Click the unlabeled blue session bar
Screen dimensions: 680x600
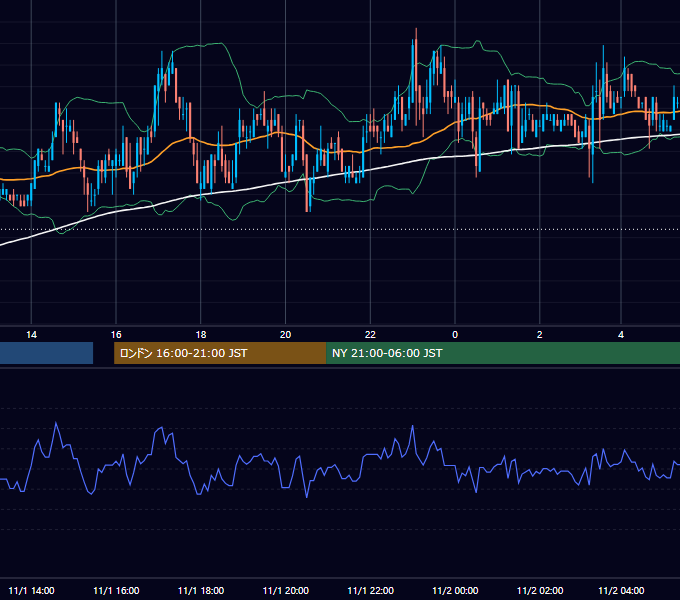point(46,353)
